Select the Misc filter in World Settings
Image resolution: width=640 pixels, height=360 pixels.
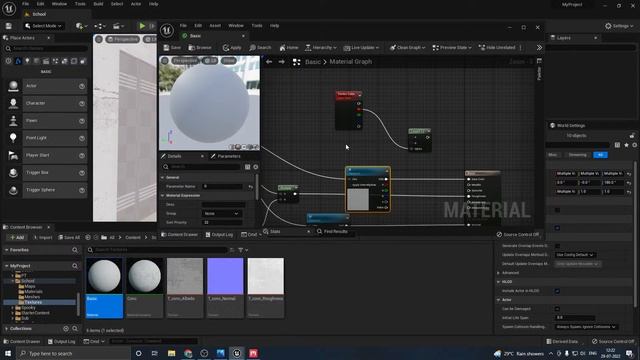553,155
